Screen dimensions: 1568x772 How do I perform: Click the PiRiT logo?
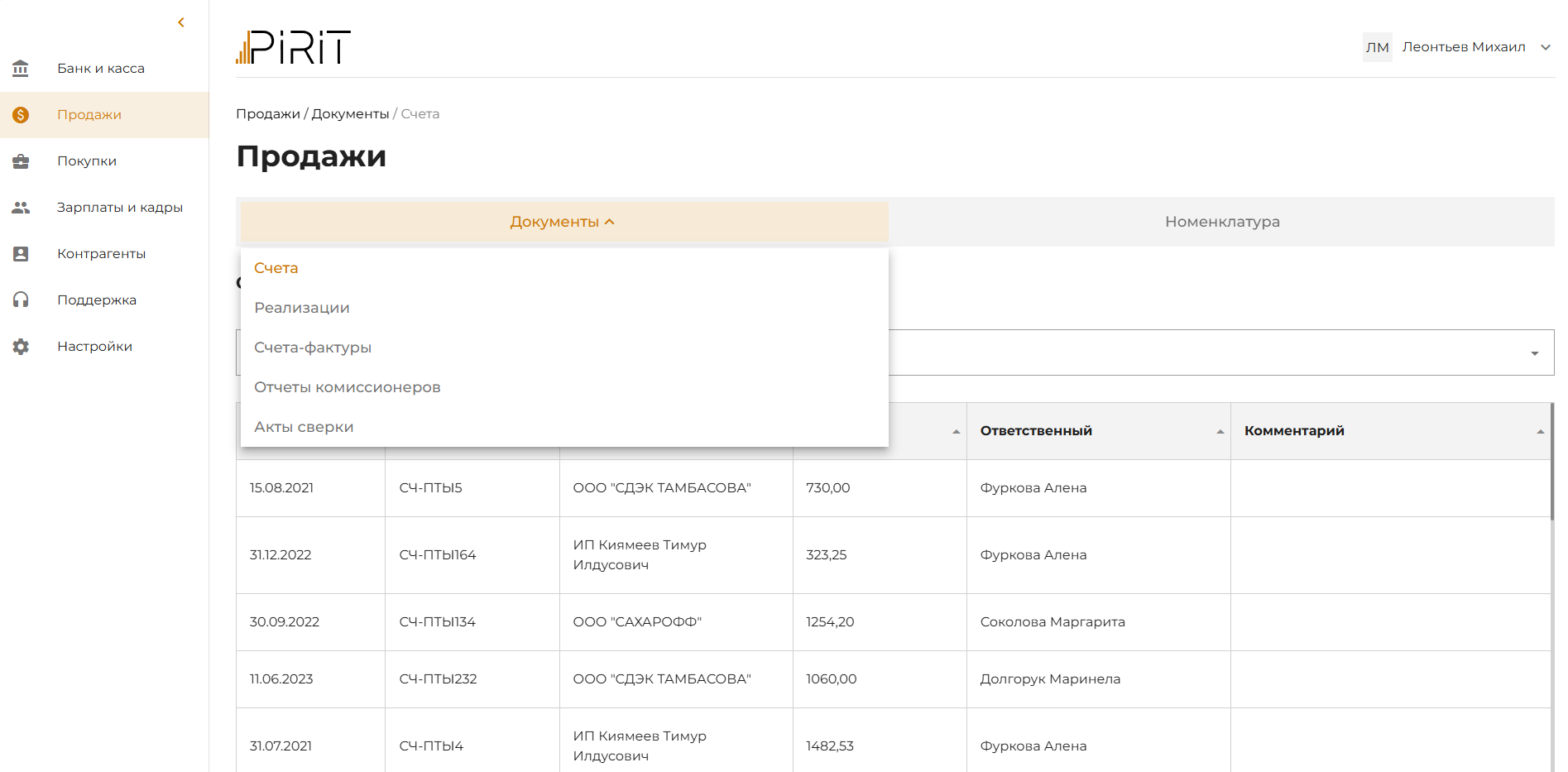294,47
